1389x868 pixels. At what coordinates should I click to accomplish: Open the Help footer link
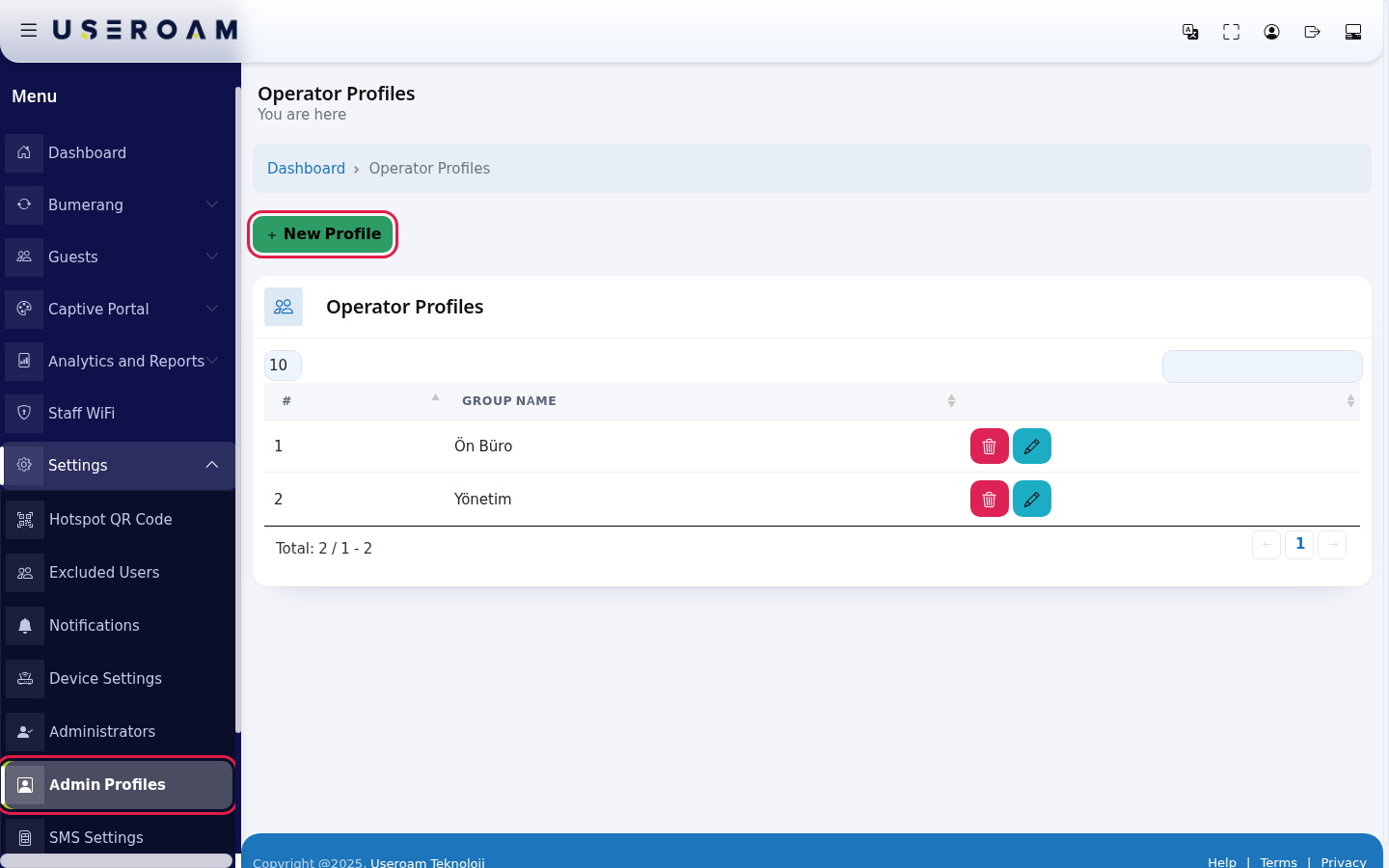point(1221,862)
